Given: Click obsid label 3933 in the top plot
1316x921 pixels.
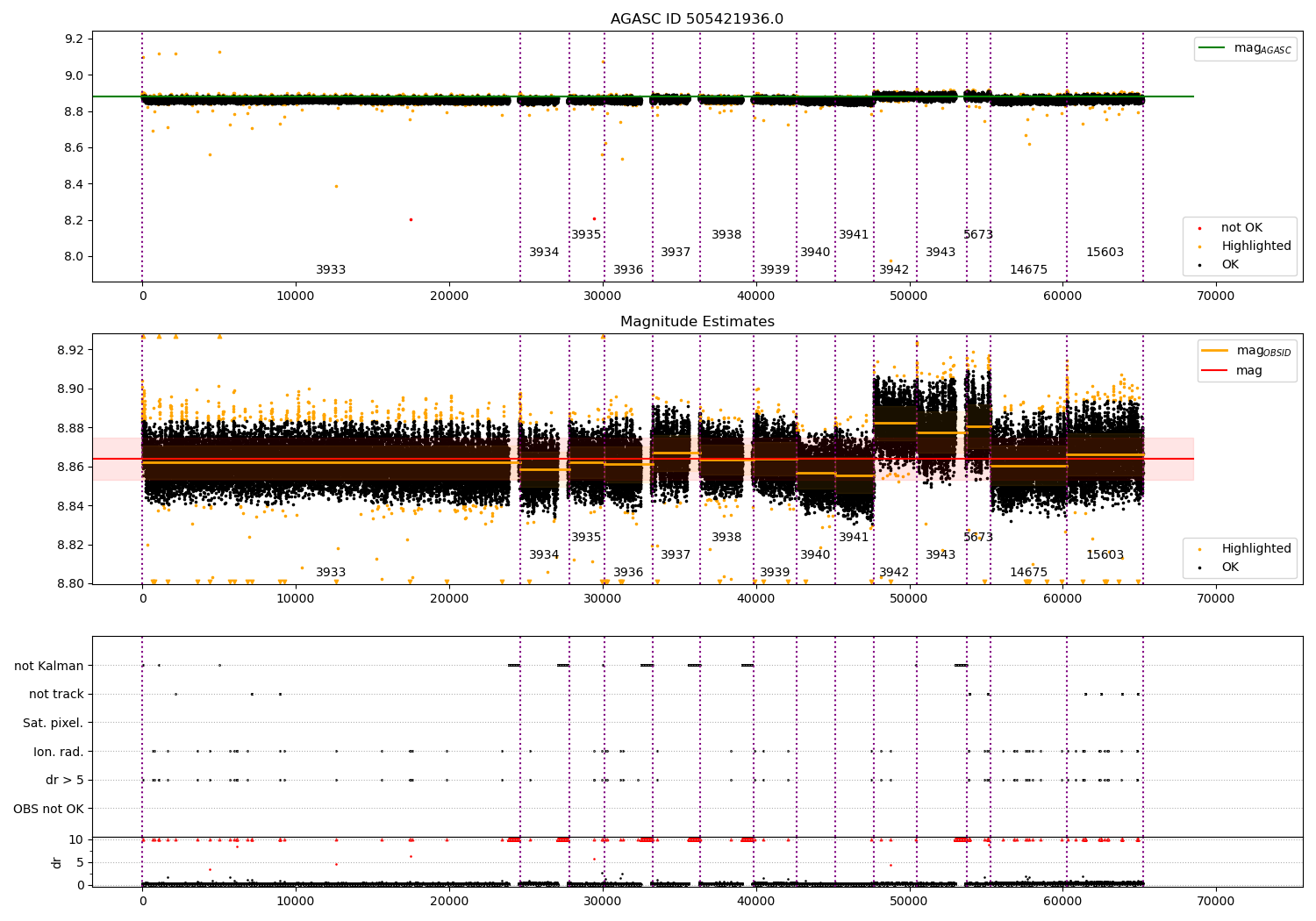Looking at the screenshot, I should tap(331, 270).
